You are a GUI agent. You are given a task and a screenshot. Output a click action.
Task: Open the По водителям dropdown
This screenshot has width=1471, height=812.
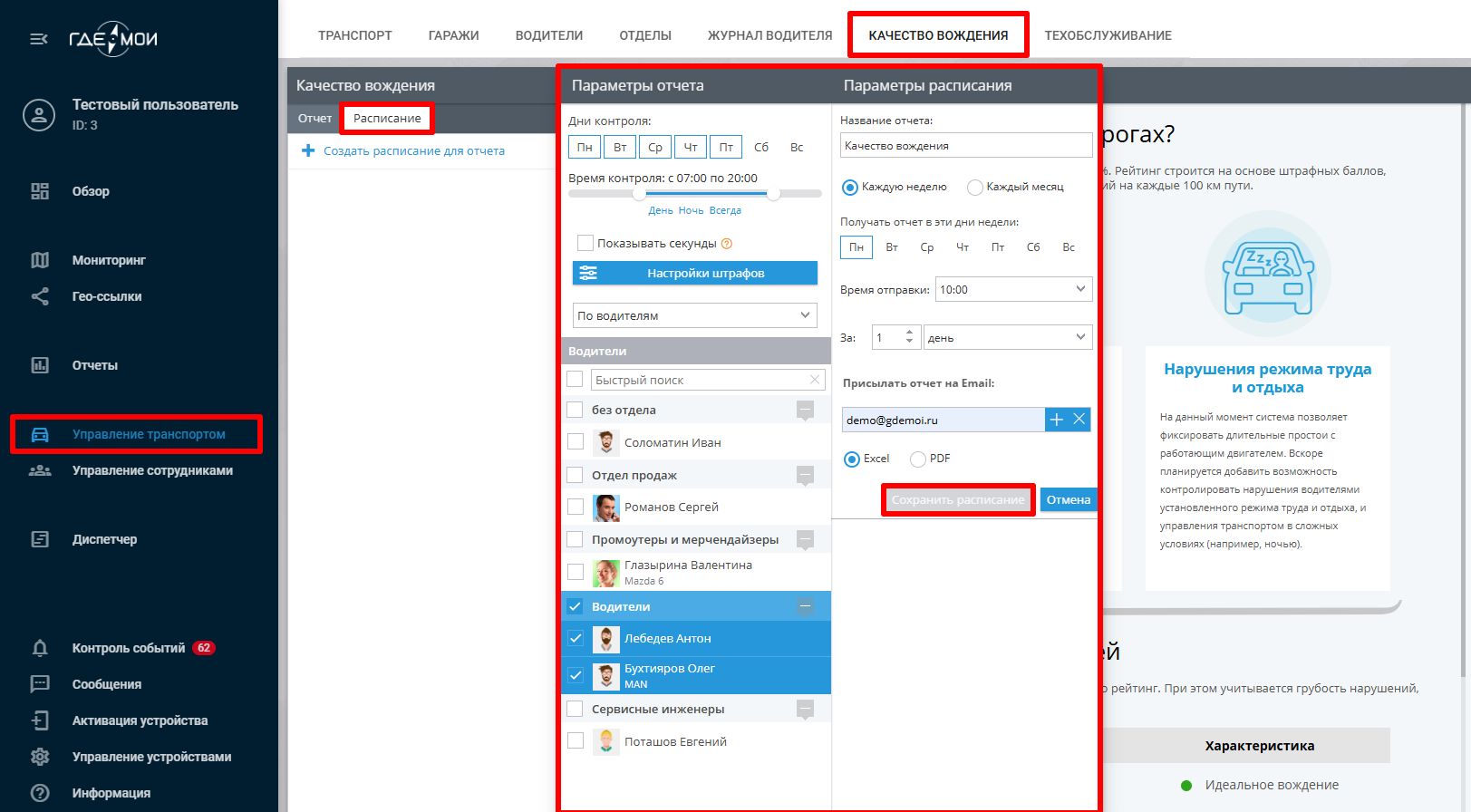(694, 315)
